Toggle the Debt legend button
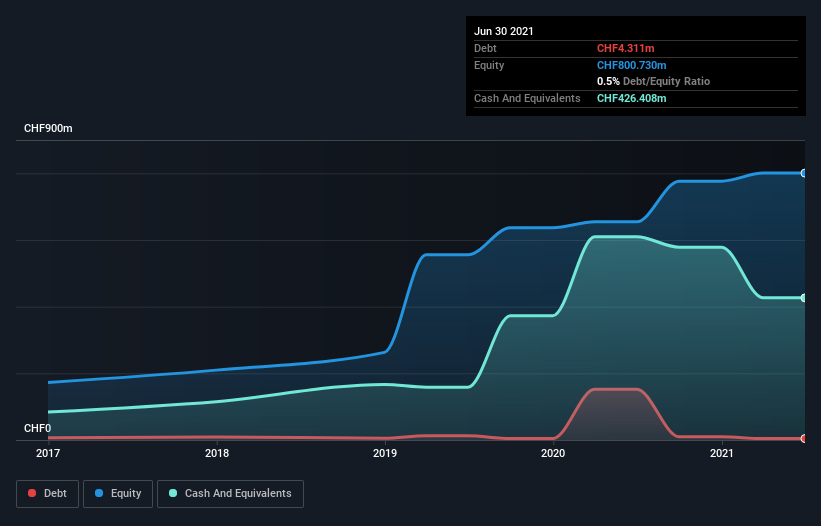Image resolution: width=821 pixels, height=526 pixels. click(48, 494)
